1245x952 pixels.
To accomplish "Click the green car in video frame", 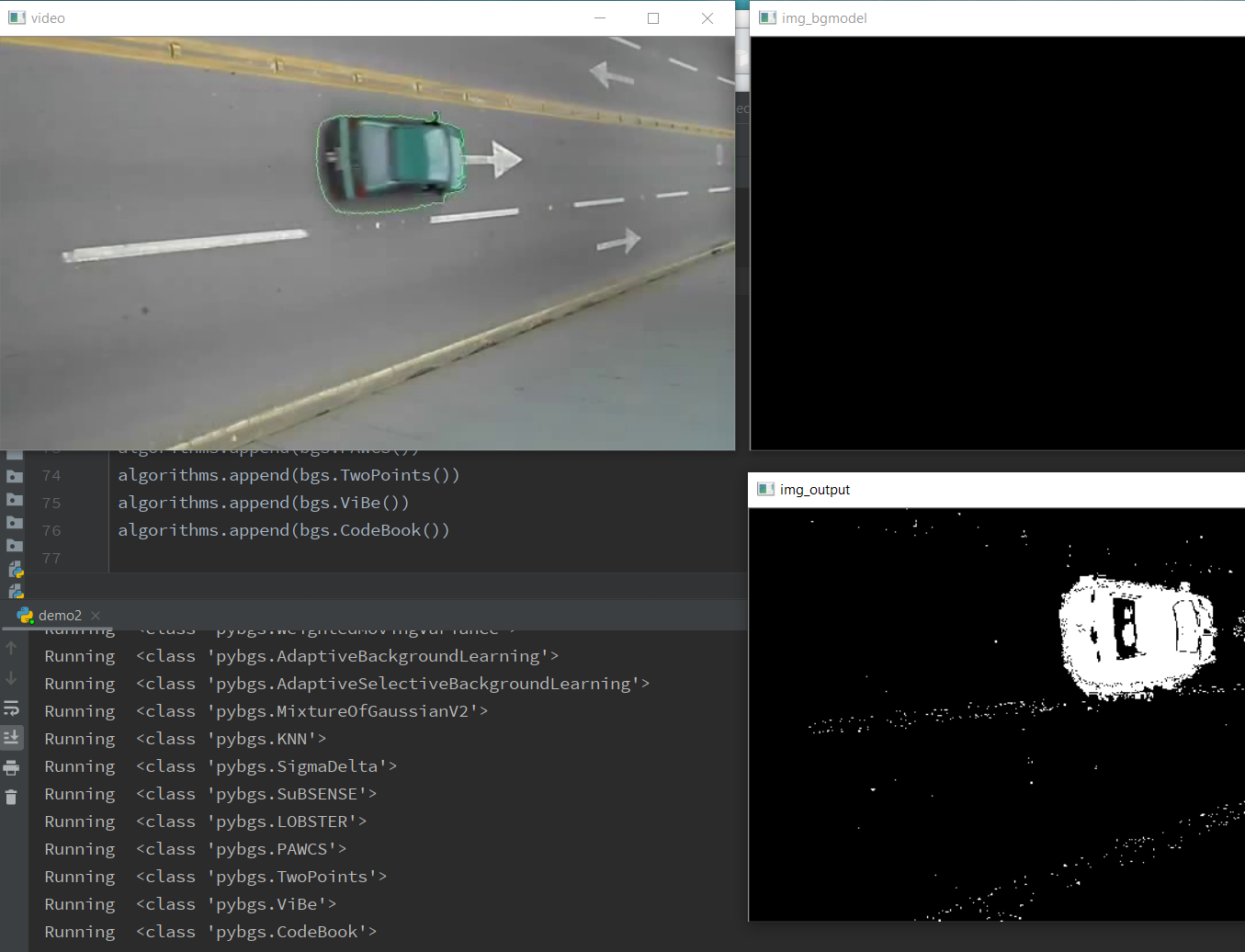I will click(x=390, y=161).
